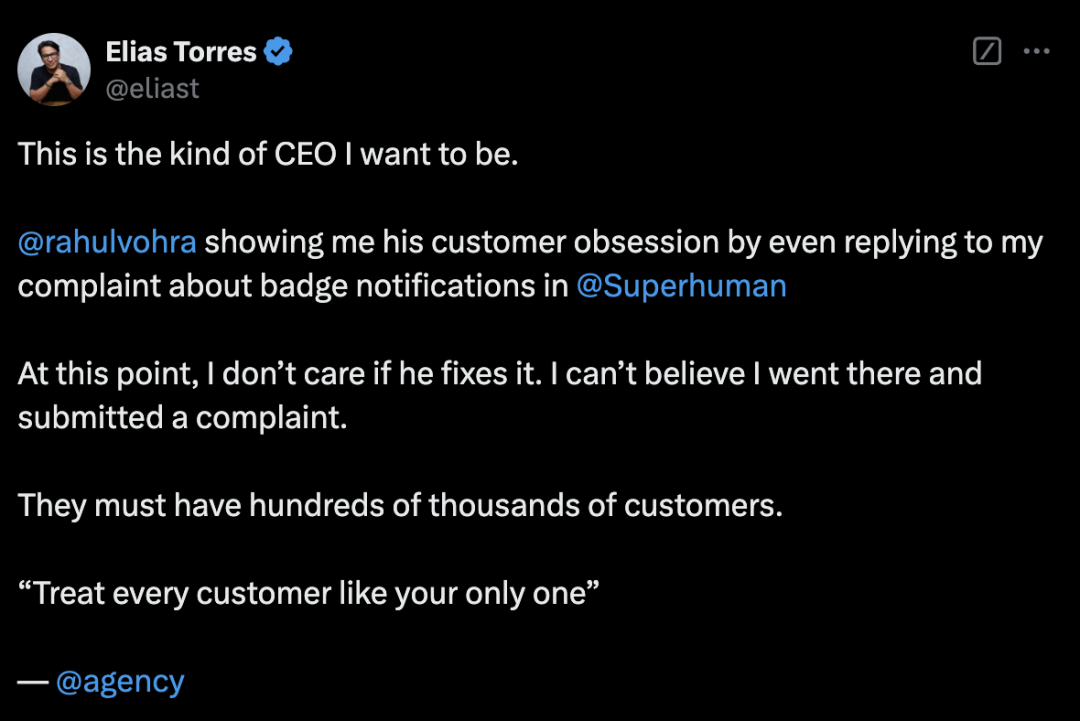The image size is (1080, 721).
Task: Open the @eliast handle link
Action: pos(152,88)
